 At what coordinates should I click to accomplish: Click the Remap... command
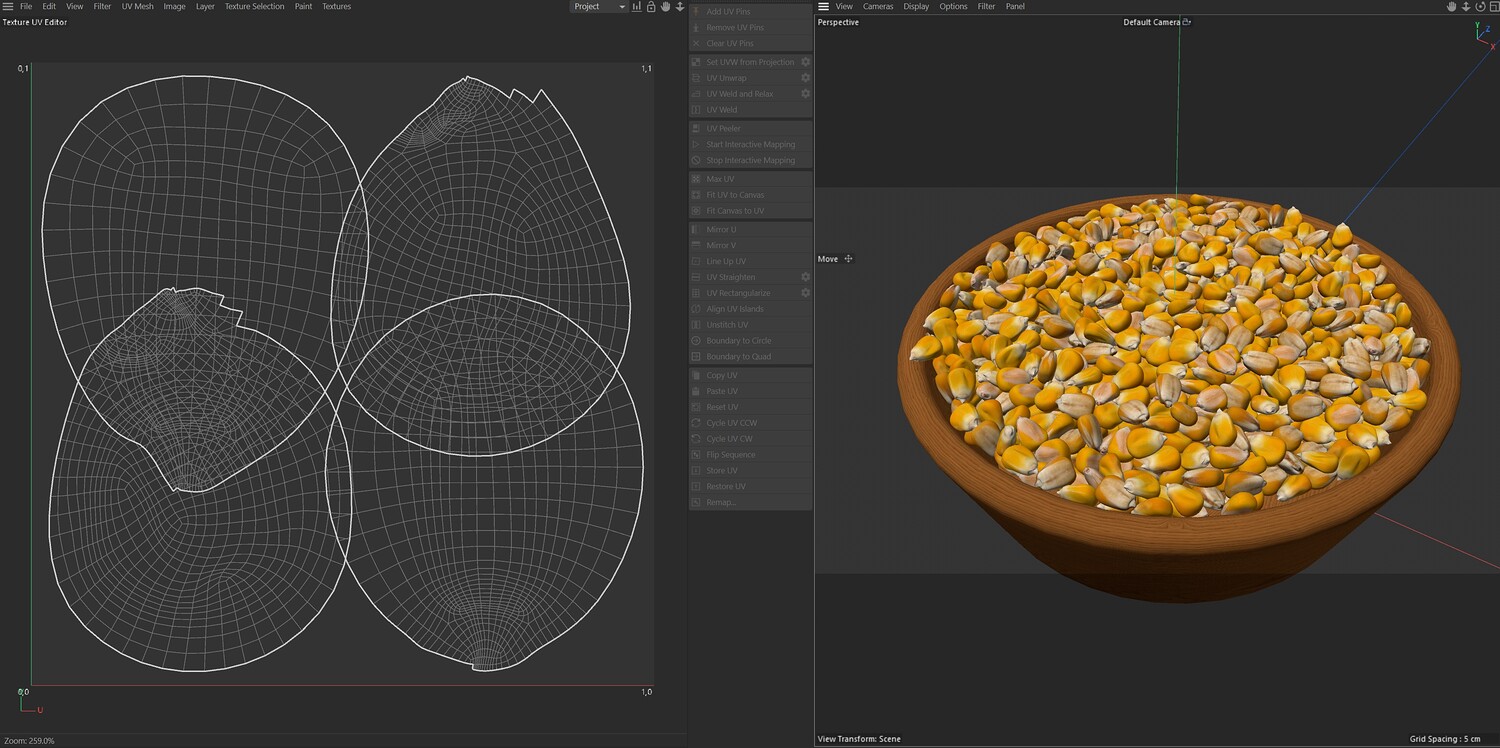750,502
